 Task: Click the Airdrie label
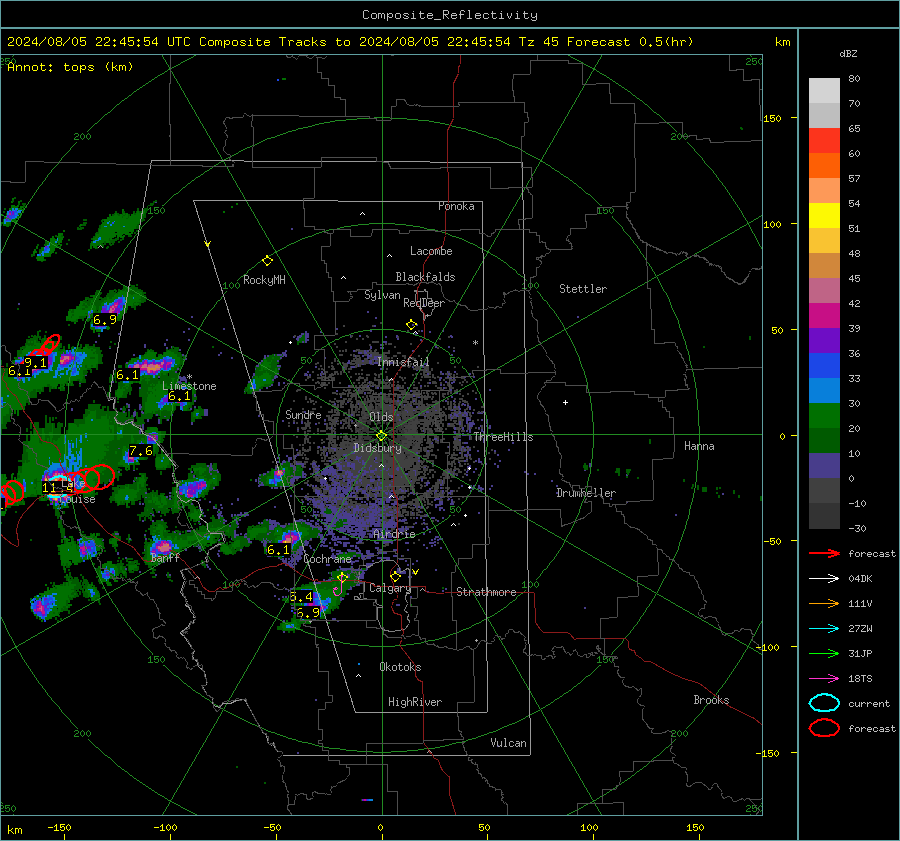[394, 534]
